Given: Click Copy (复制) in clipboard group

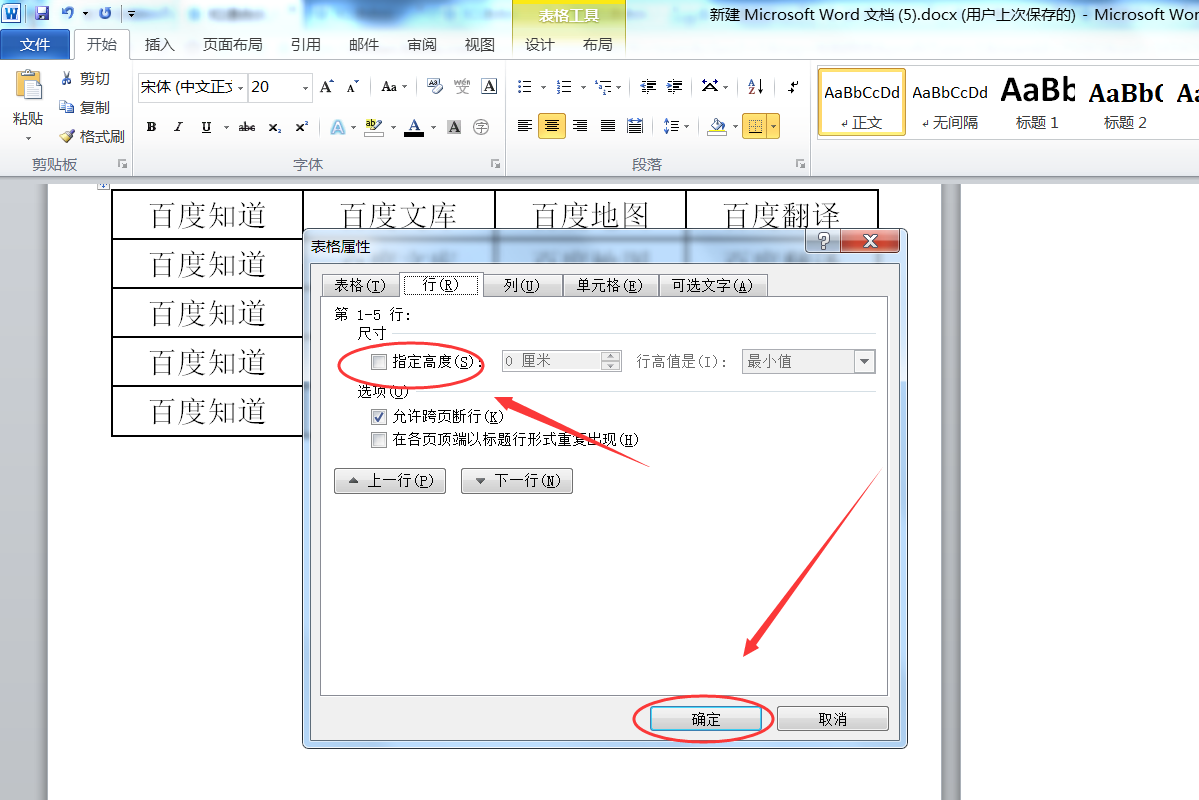Looking at the screenshot, I should (x=85, y=108).
